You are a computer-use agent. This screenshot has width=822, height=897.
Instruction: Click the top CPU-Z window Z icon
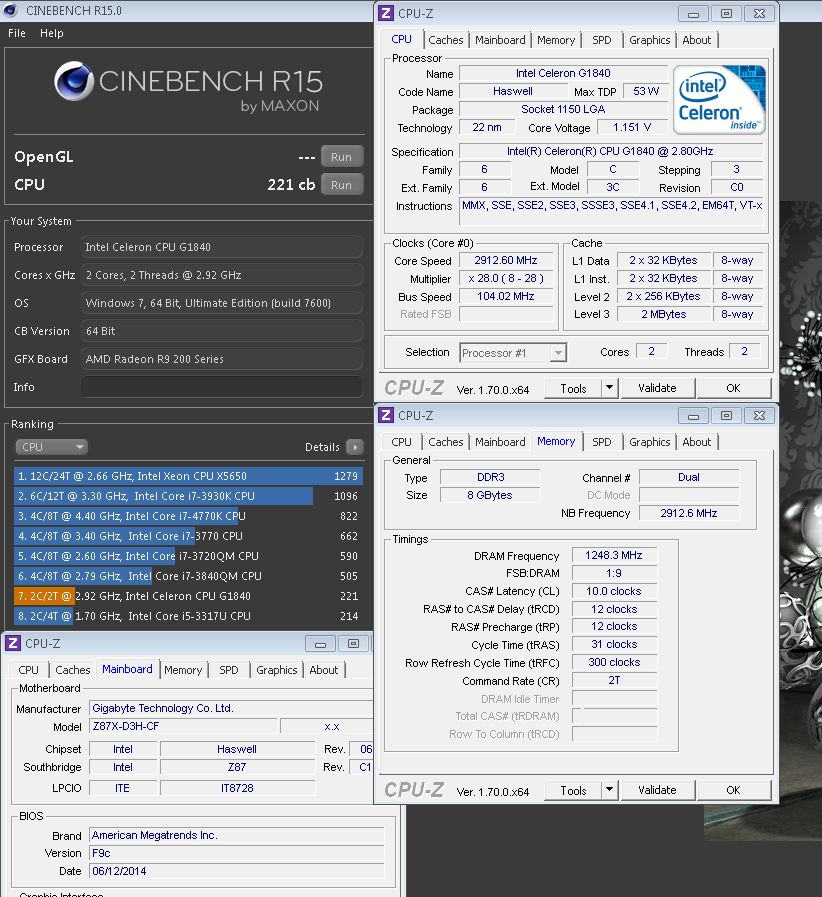click(x=386, y=13)
